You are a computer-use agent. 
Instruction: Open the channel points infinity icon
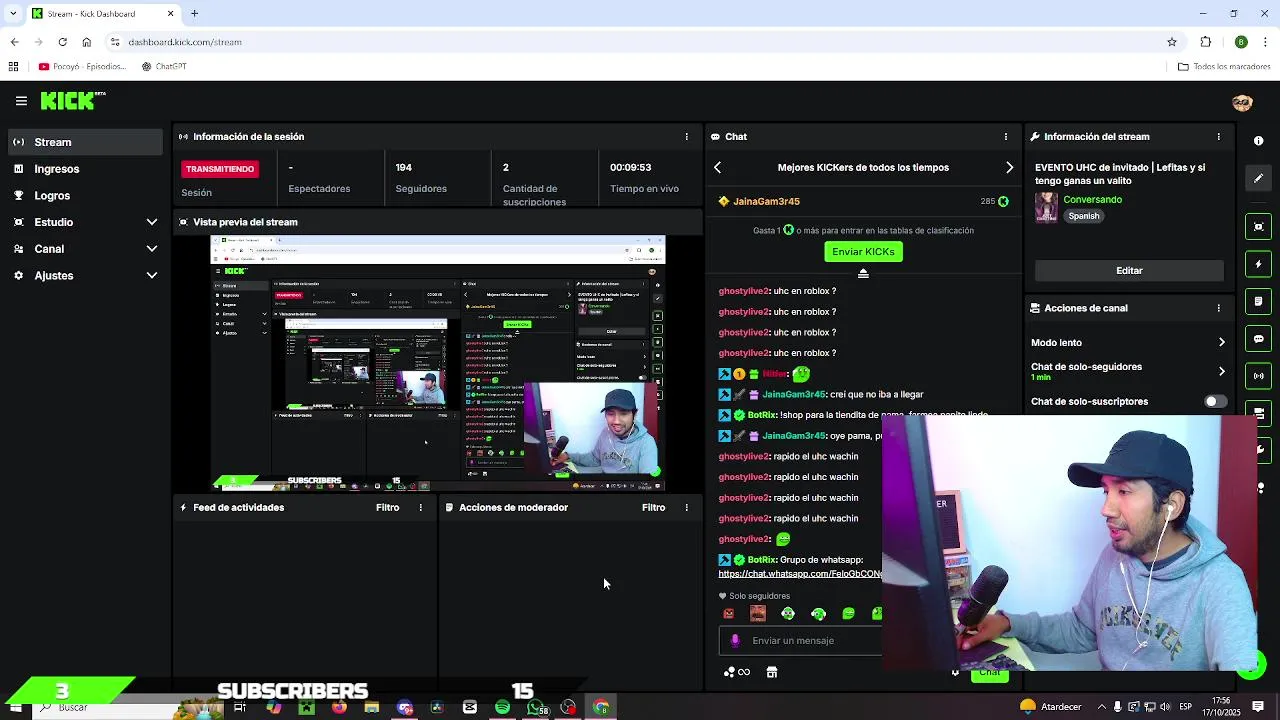click(x=737, y=673)
